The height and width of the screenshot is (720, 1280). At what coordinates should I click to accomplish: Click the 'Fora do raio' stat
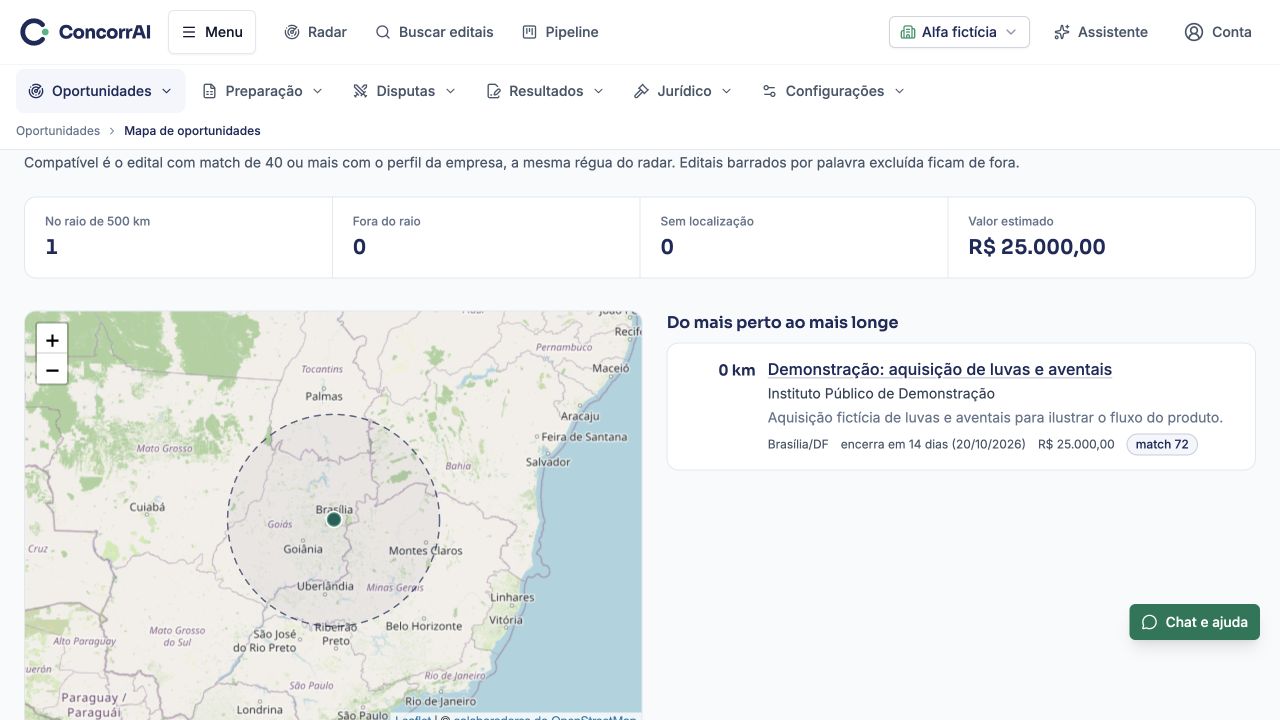tap(486, 237)
